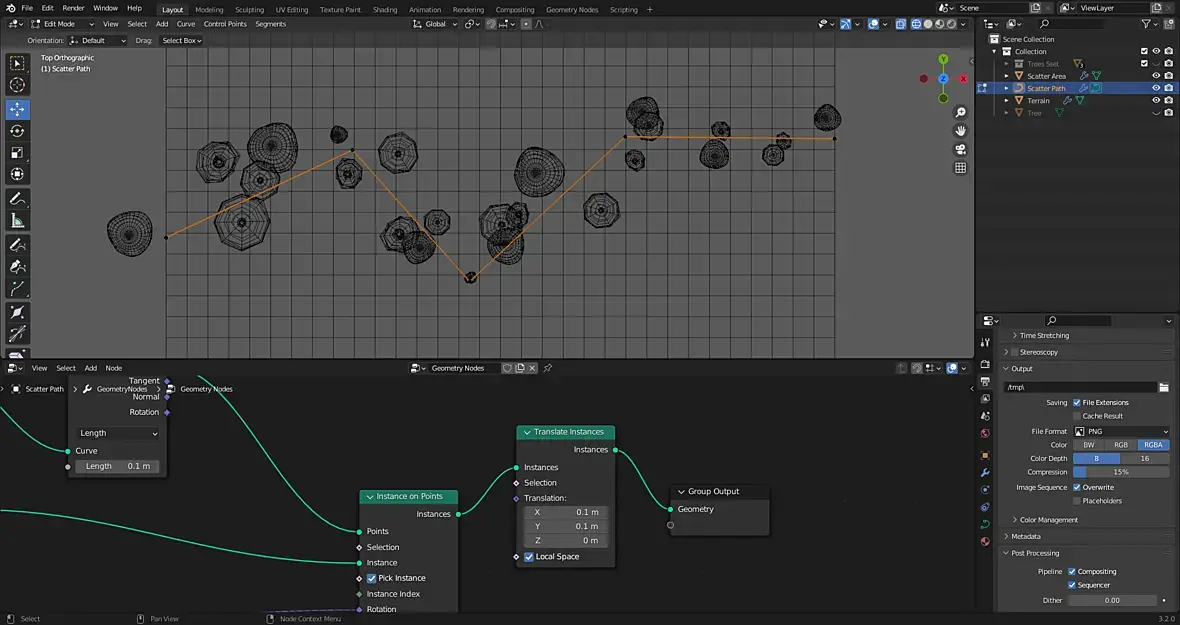Screen dimensions: 1180x625
Task: Set Color Depth to 16
Action: tap(1145, 458)
